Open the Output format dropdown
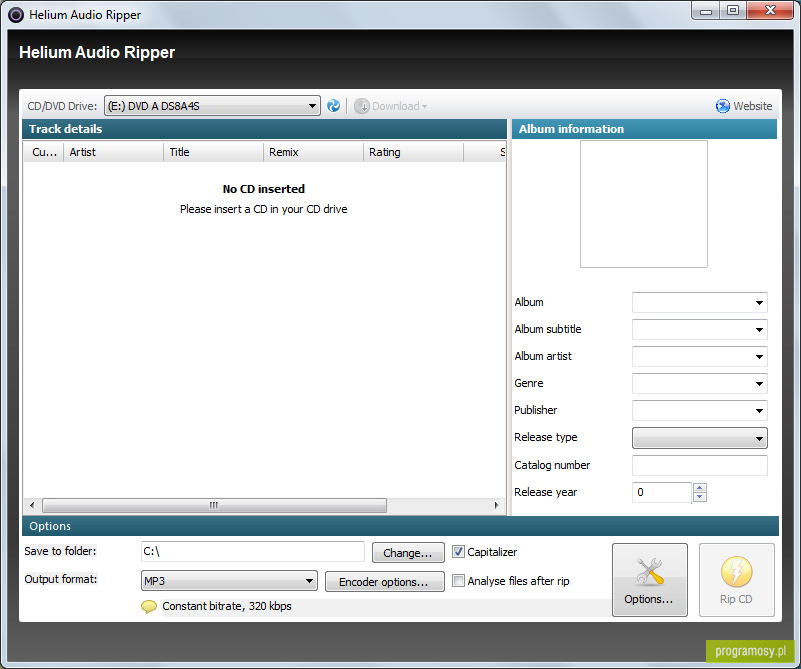801x669 pixels. click(x=229, y=581)
